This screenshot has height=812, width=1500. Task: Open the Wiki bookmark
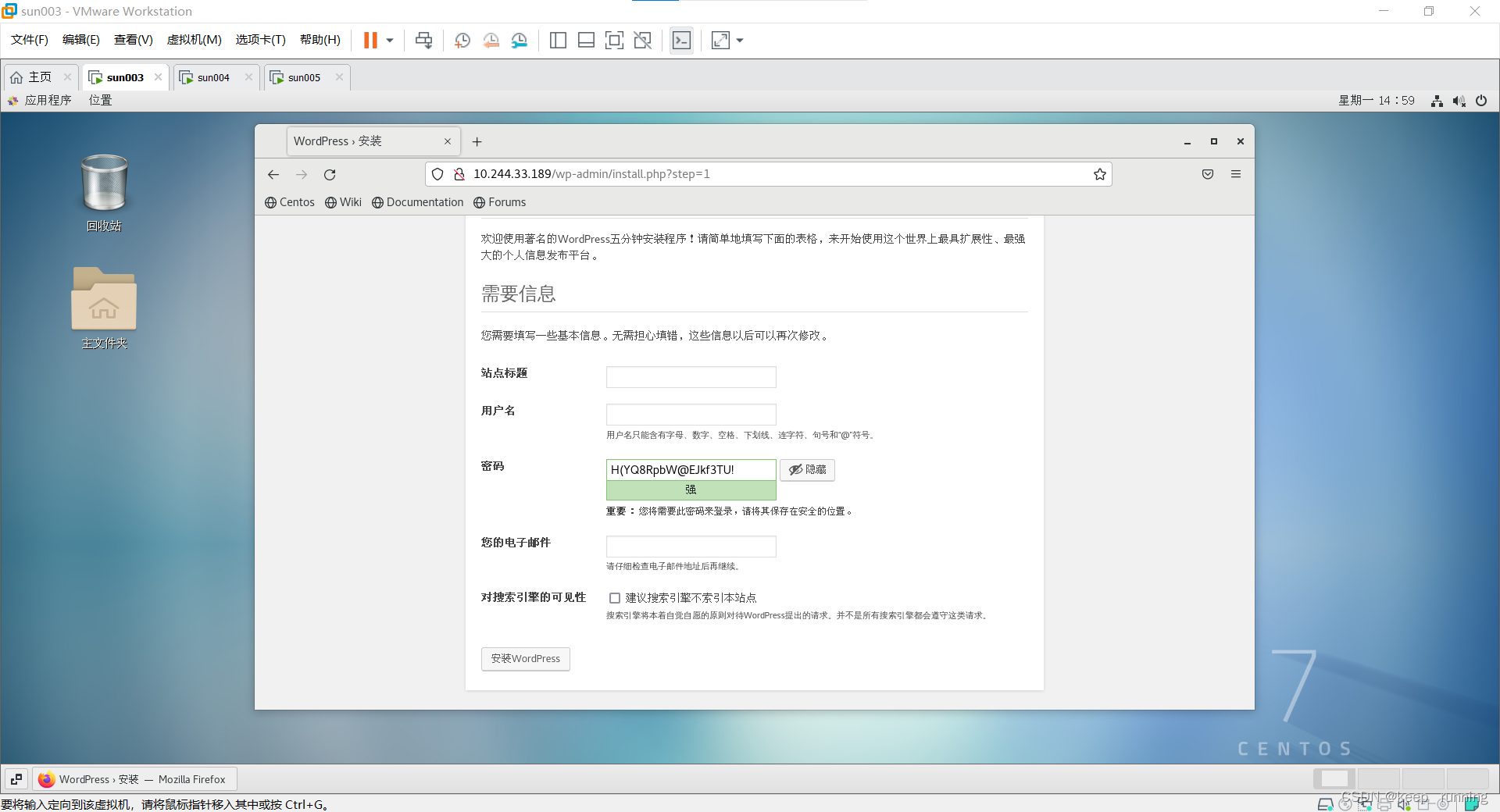[343, 202]
